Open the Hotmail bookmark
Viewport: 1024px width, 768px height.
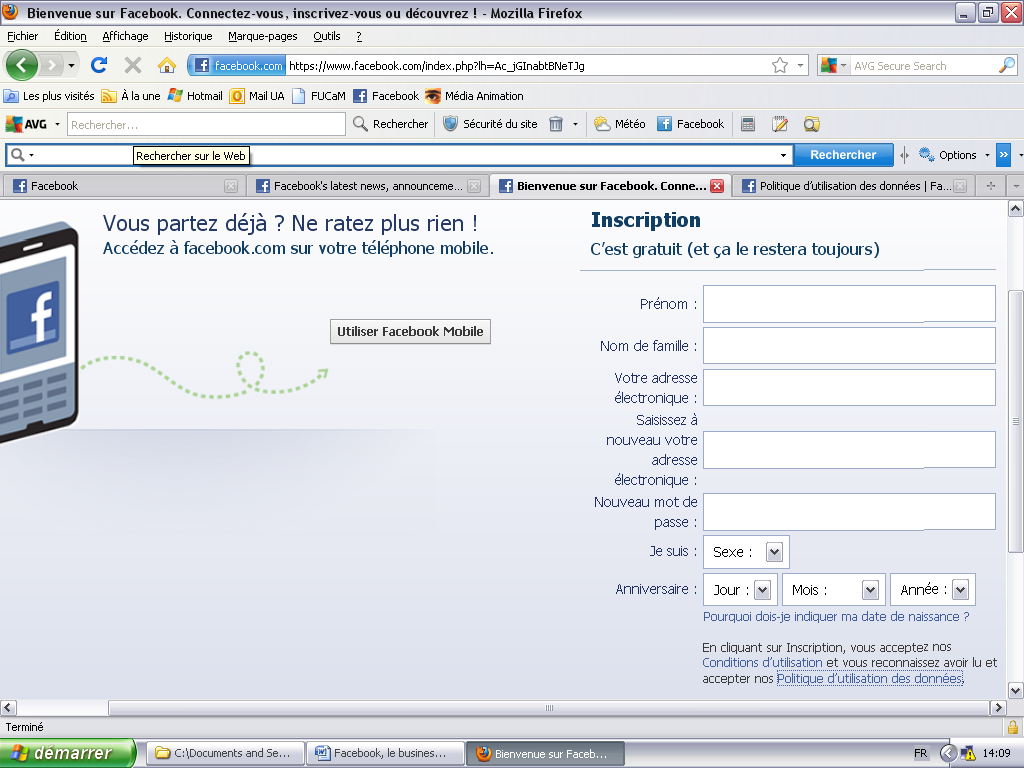click(195, 96)
